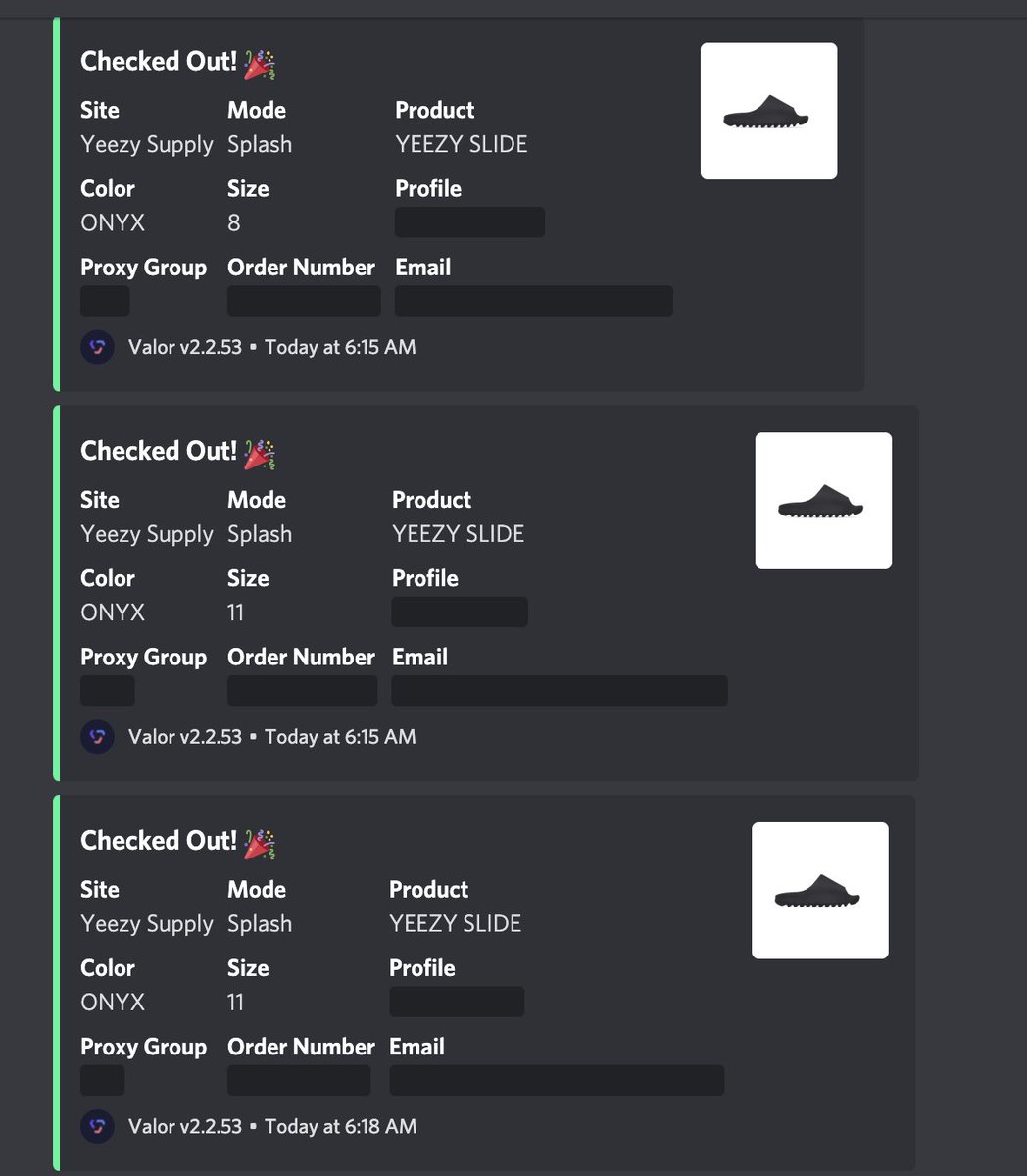Click 'ONYX' color in 6:18 AM embed
Screen dimensions: 1027x1176
pyautogui.click(x=113, y=1002)
